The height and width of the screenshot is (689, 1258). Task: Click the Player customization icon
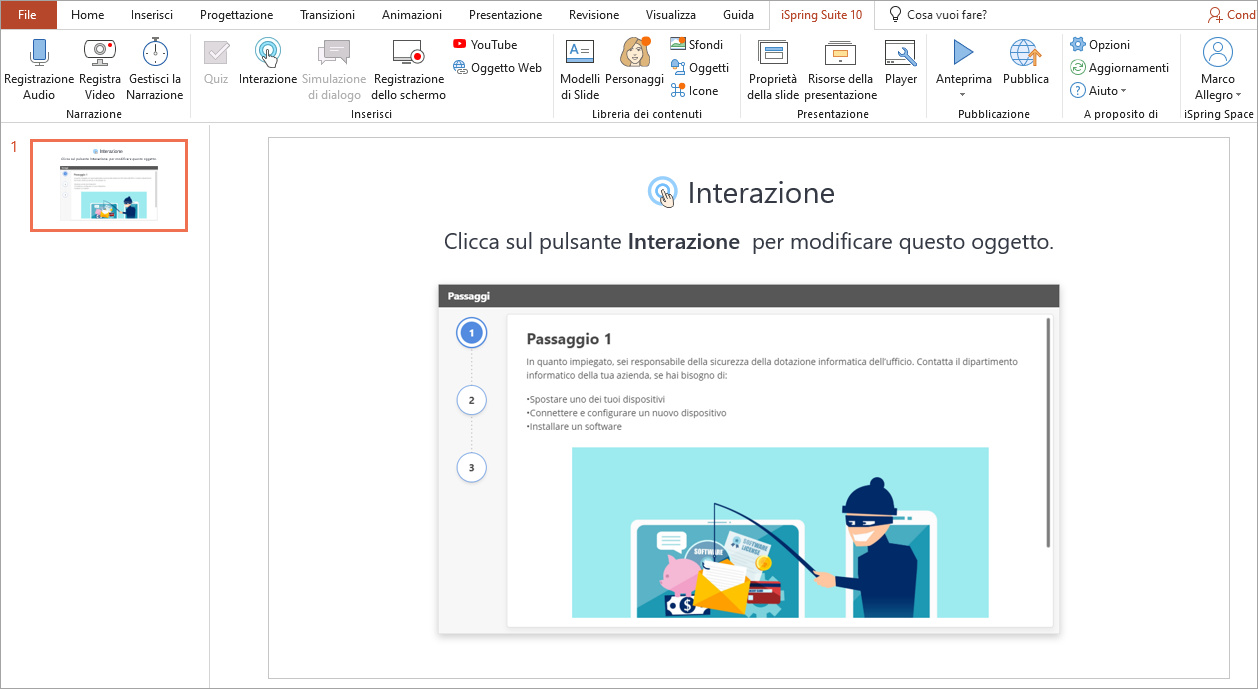[900, 53]
